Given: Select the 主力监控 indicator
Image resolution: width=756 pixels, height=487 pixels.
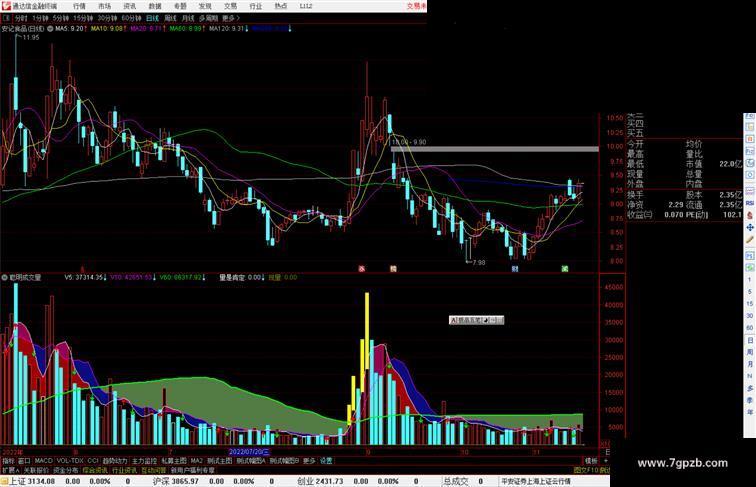Looking at the screenshot, I should [145, 461].
